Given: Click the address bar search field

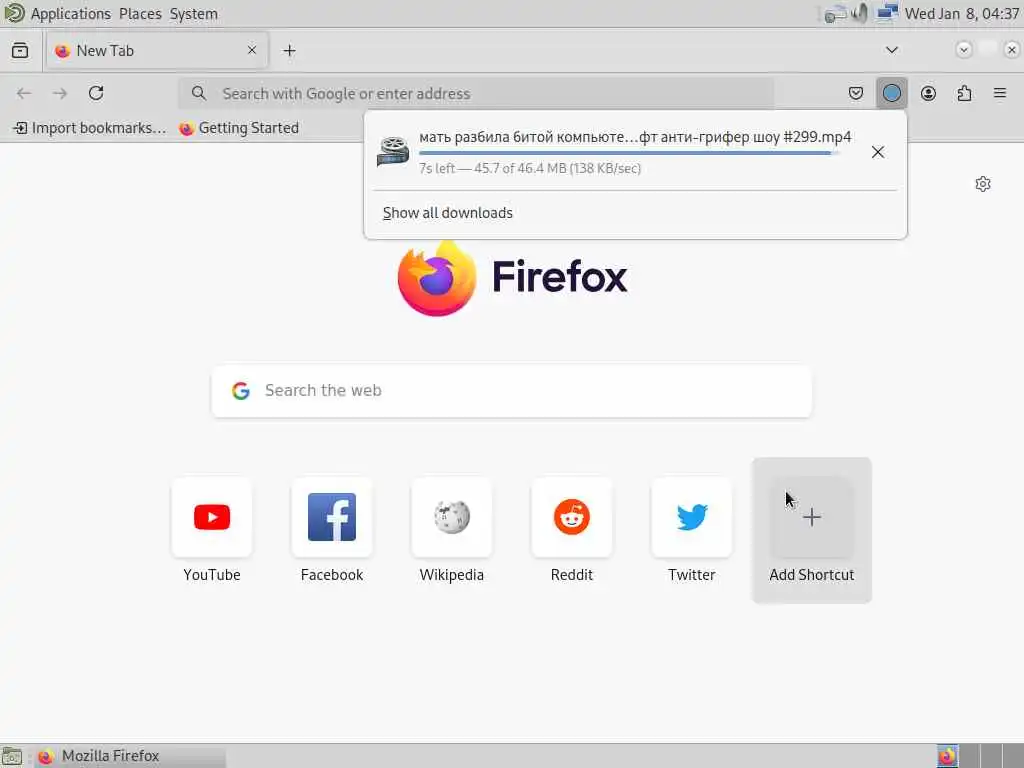Looking at the screenshot, I should click(x=477, y=93).
